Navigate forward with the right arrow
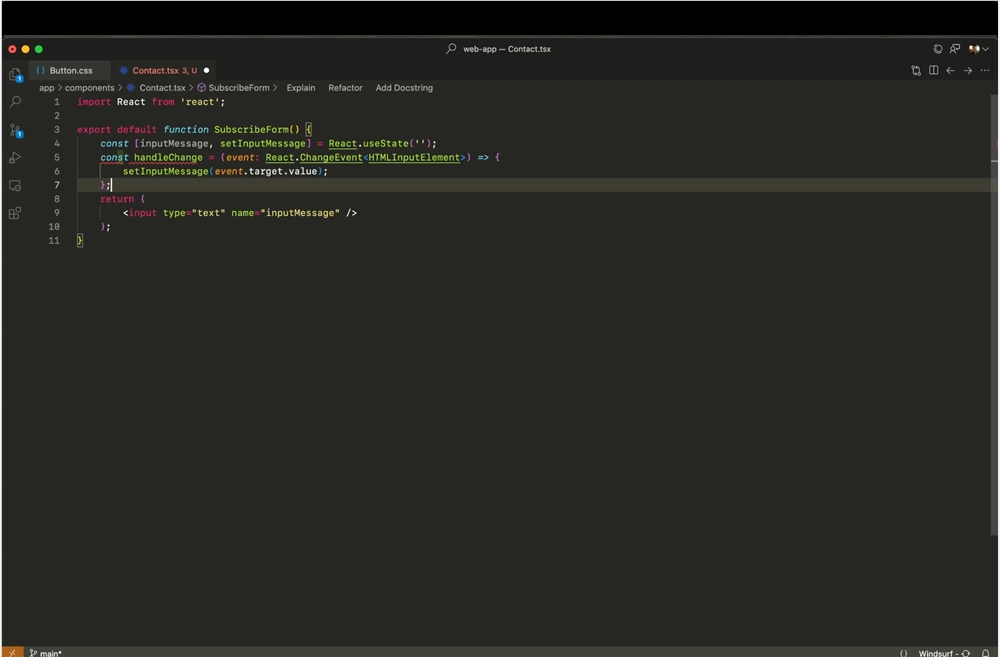1000x657 pixels. point(967,71)
